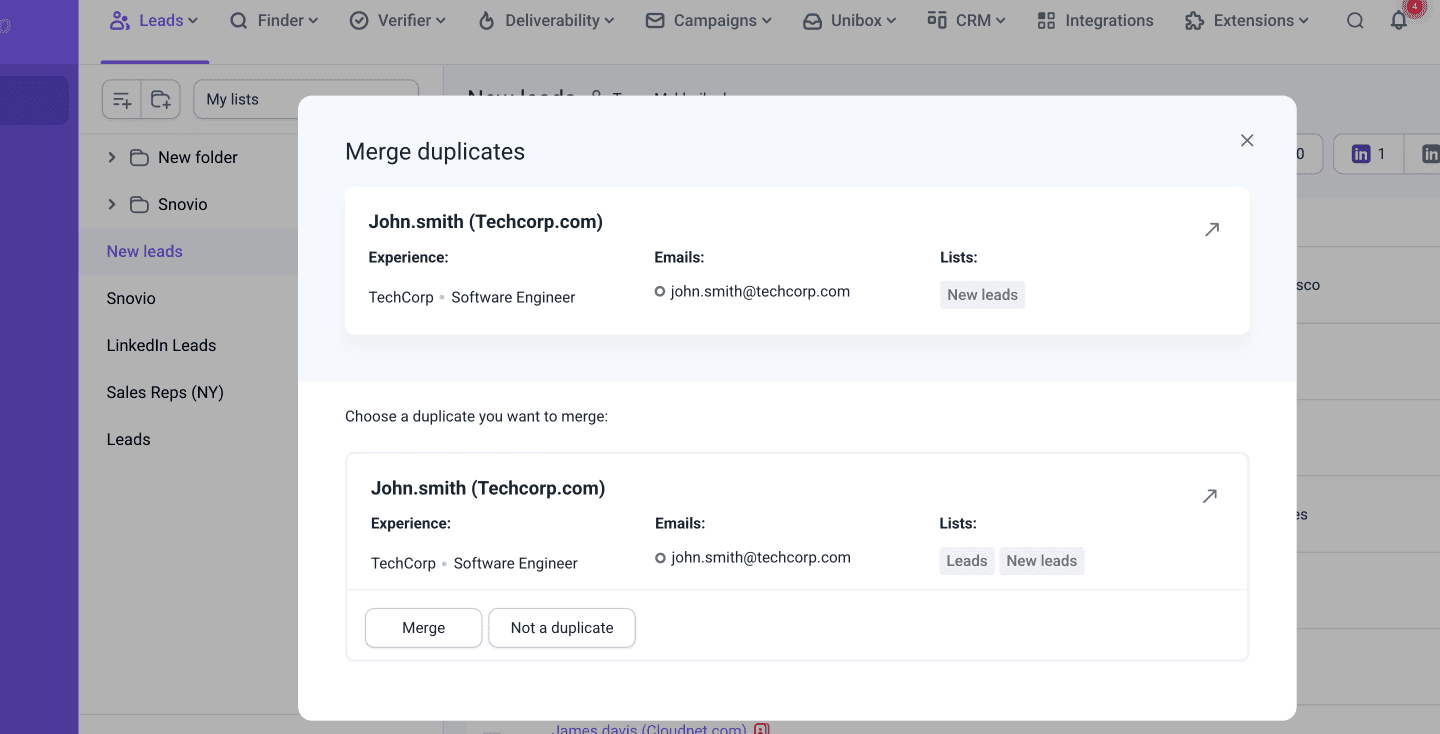1440x734 pixels.
Task: Click the Integrations grid icon
Action: tap(1046, 21)
